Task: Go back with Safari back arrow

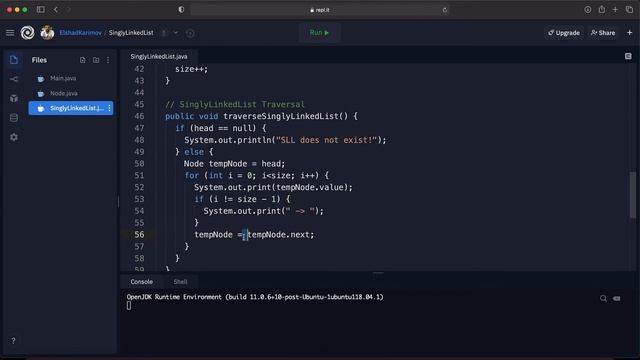Action: click(56, 9)
